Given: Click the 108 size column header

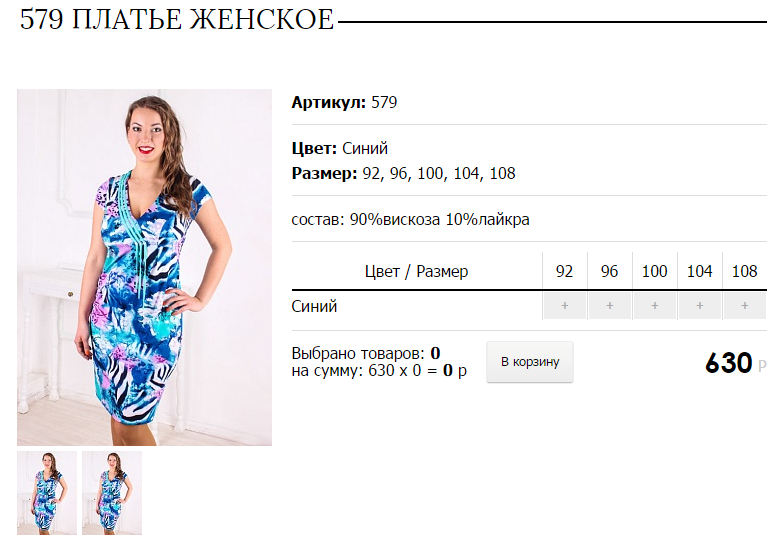Looking at the screenshot, I should pyautogui.click(x=744, y=271).
